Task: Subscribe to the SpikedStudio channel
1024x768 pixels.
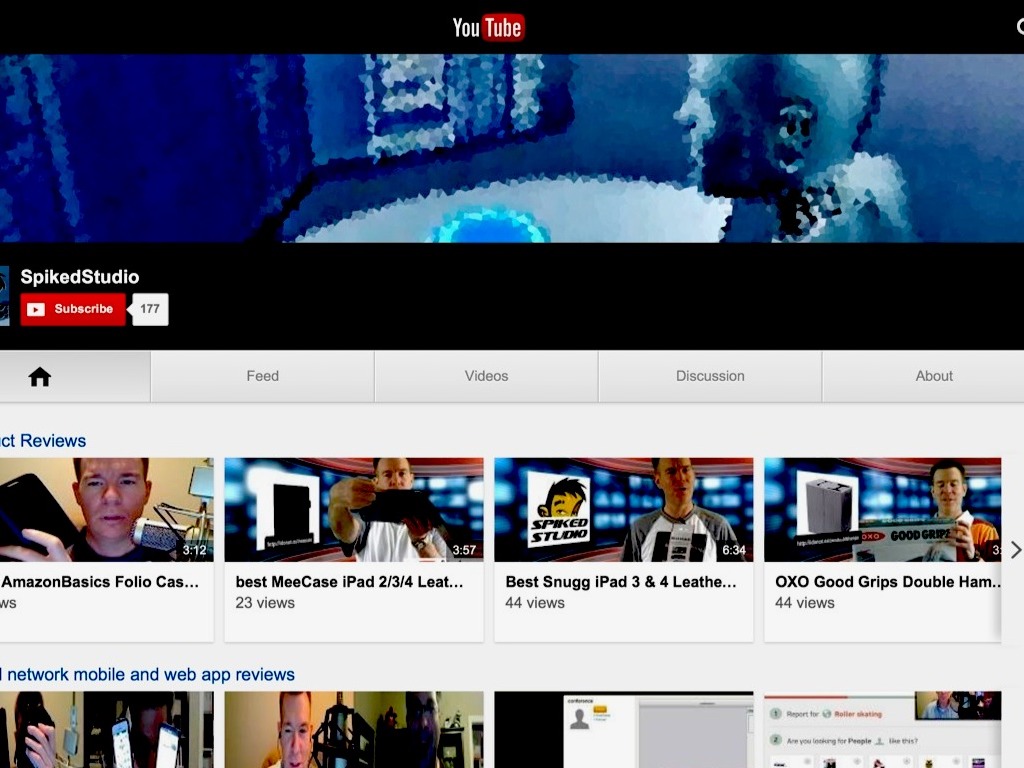Action: (73, 309)
